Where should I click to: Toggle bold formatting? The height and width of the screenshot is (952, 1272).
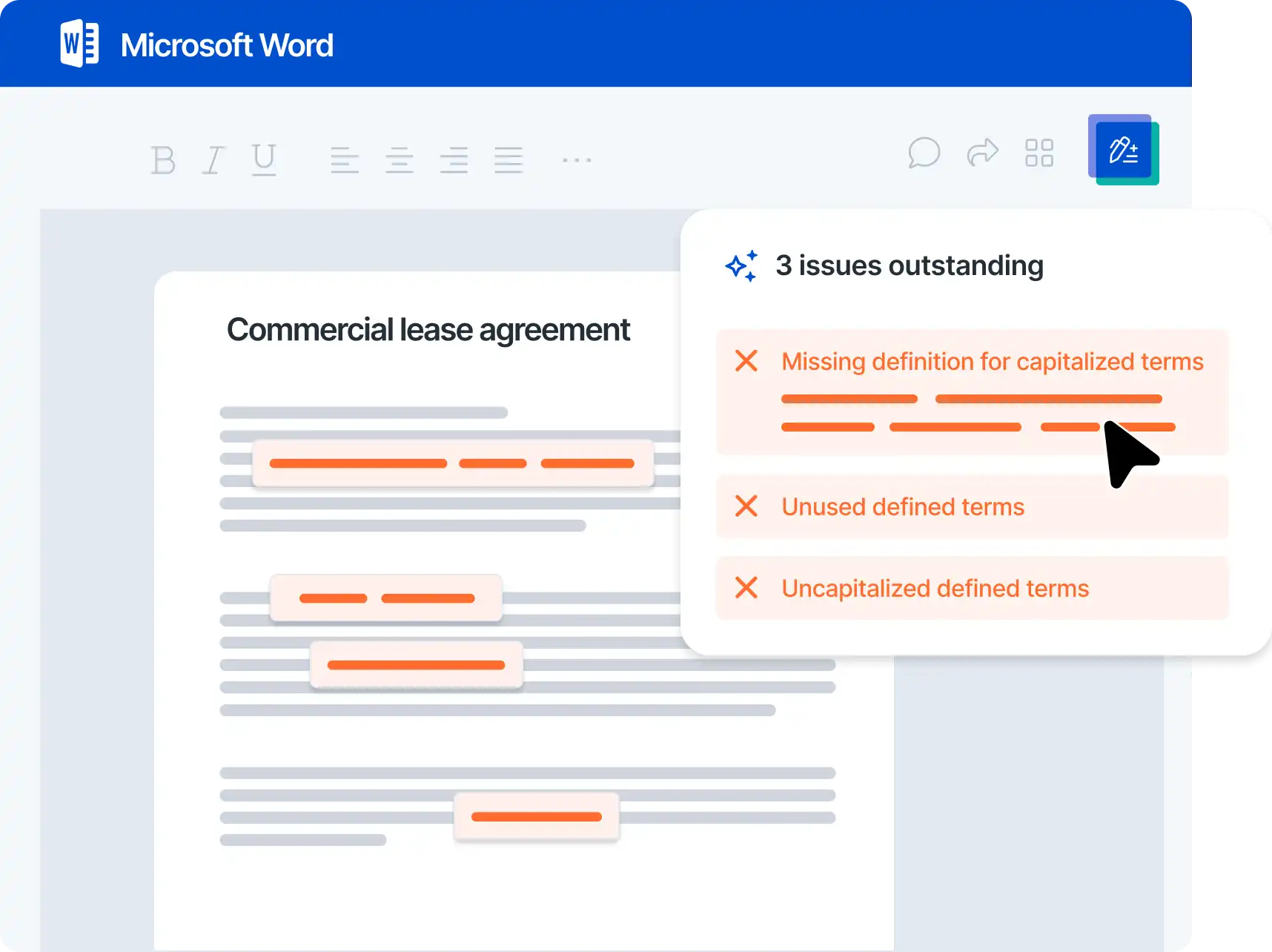[x=163, y=160]
